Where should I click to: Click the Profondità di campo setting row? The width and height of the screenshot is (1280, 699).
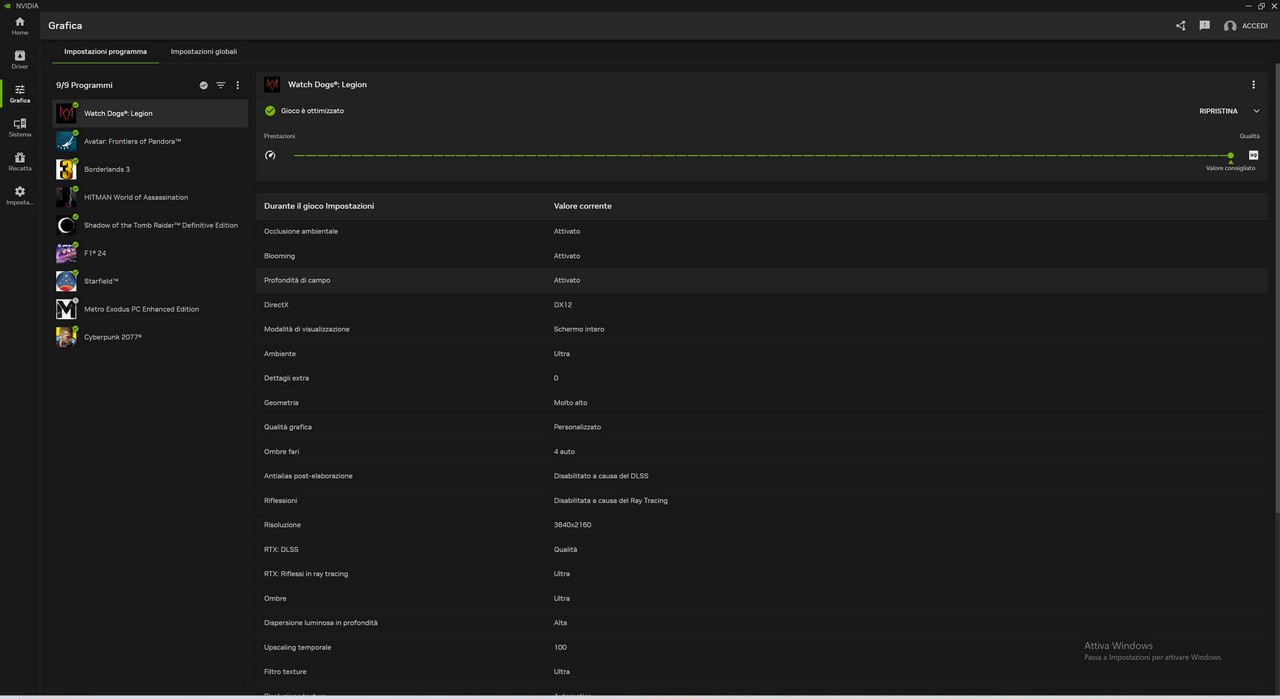761,280
